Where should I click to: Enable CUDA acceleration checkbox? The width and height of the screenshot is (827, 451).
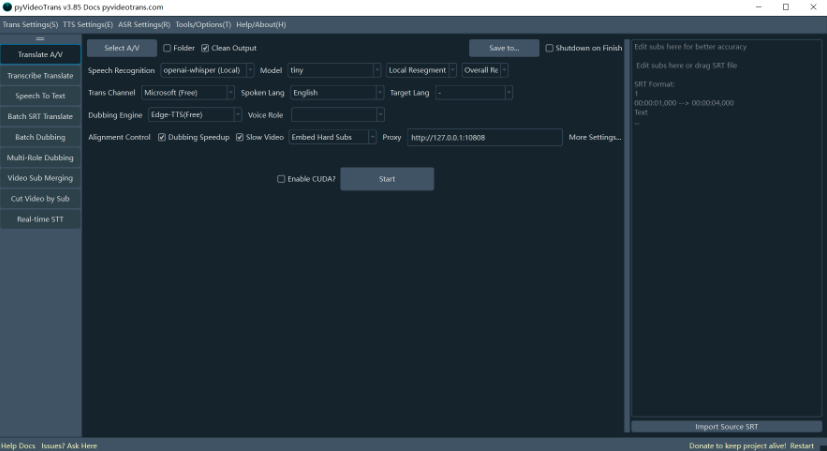click(x=281, y=179)
